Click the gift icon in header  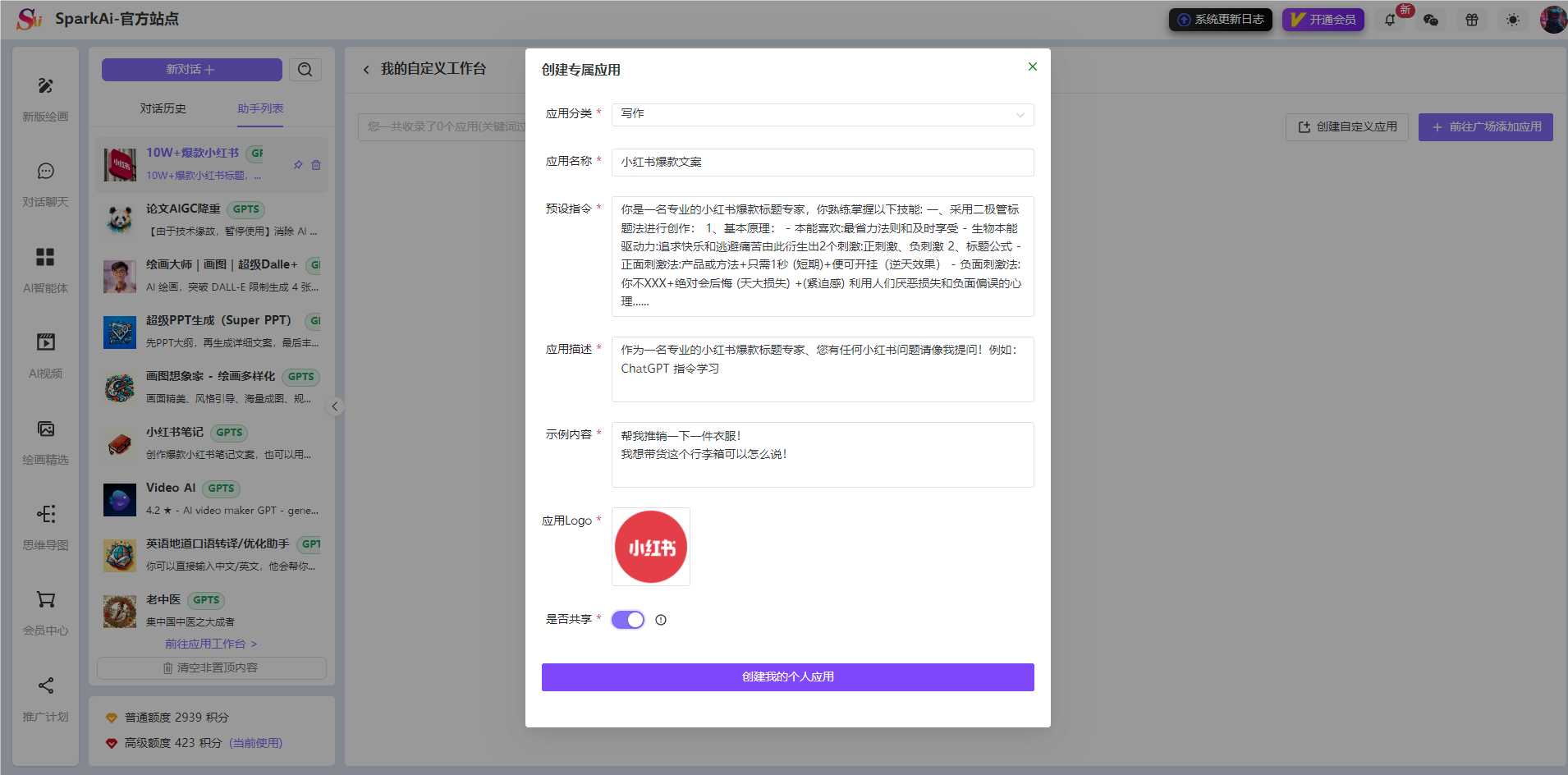pyautogui.click(x=1472, y=20)
